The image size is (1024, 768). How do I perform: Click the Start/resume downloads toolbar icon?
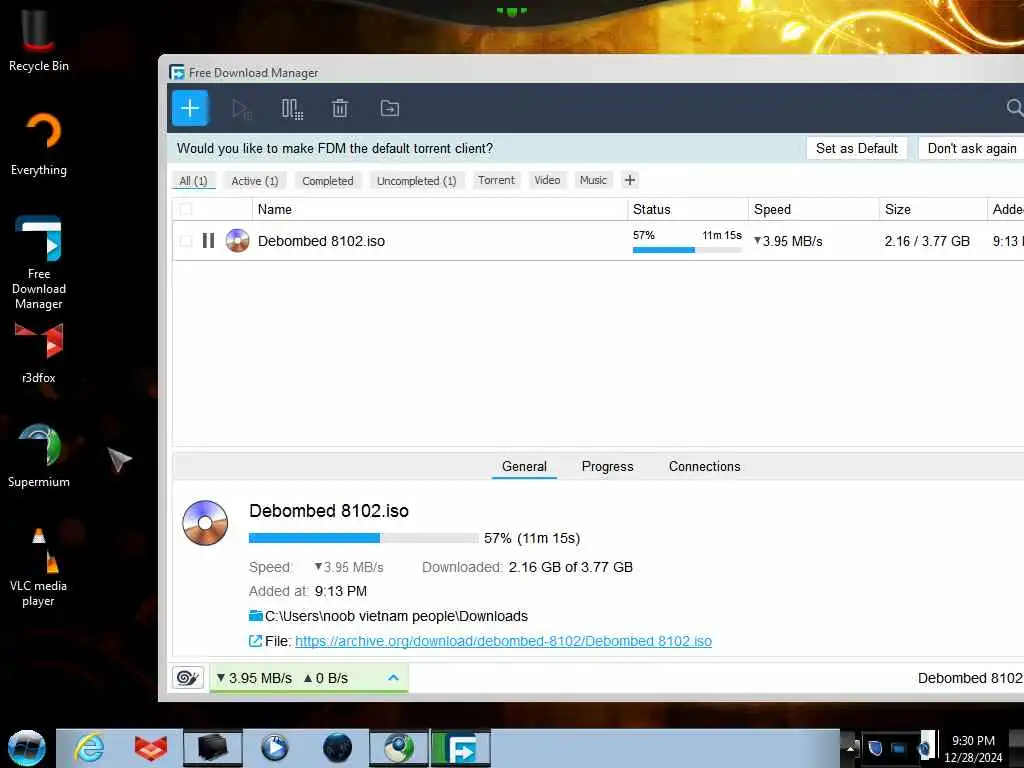[x=242, y=108]
